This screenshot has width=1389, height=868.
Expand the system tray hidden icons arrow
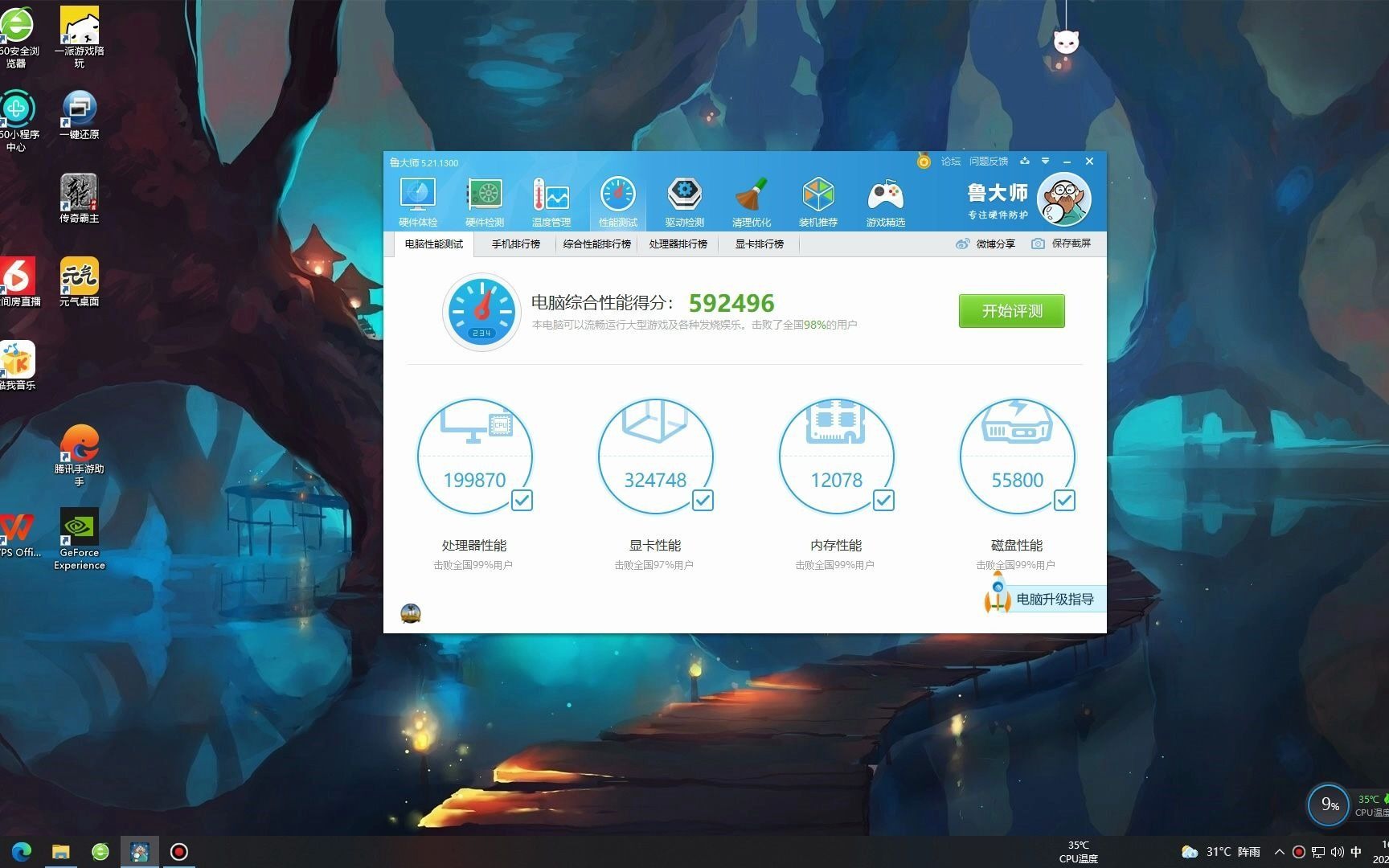pyautogui.click(x=1280, y=852)
